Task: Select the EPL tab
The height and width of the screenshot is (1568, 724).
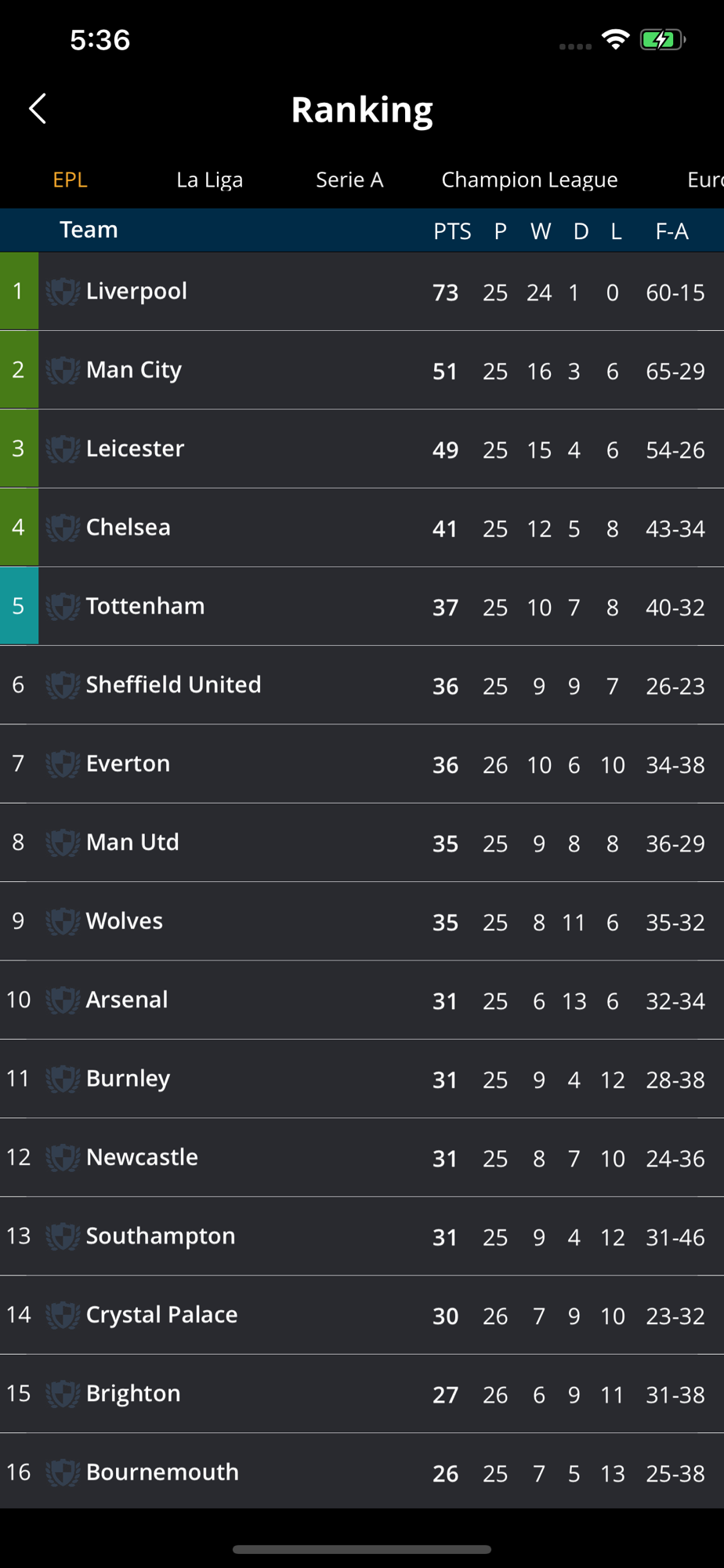Action: pos(70,180)
